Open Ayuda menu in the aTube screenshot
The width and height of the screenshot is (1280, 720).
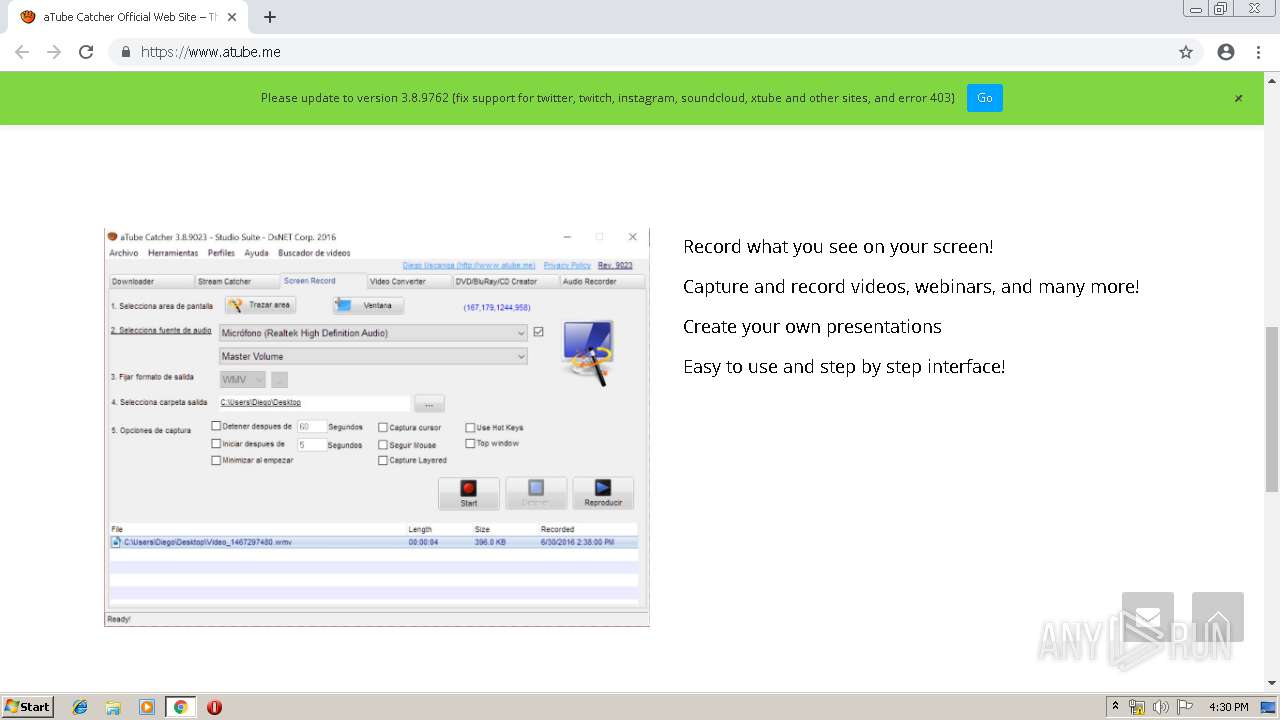pos(257,253)
